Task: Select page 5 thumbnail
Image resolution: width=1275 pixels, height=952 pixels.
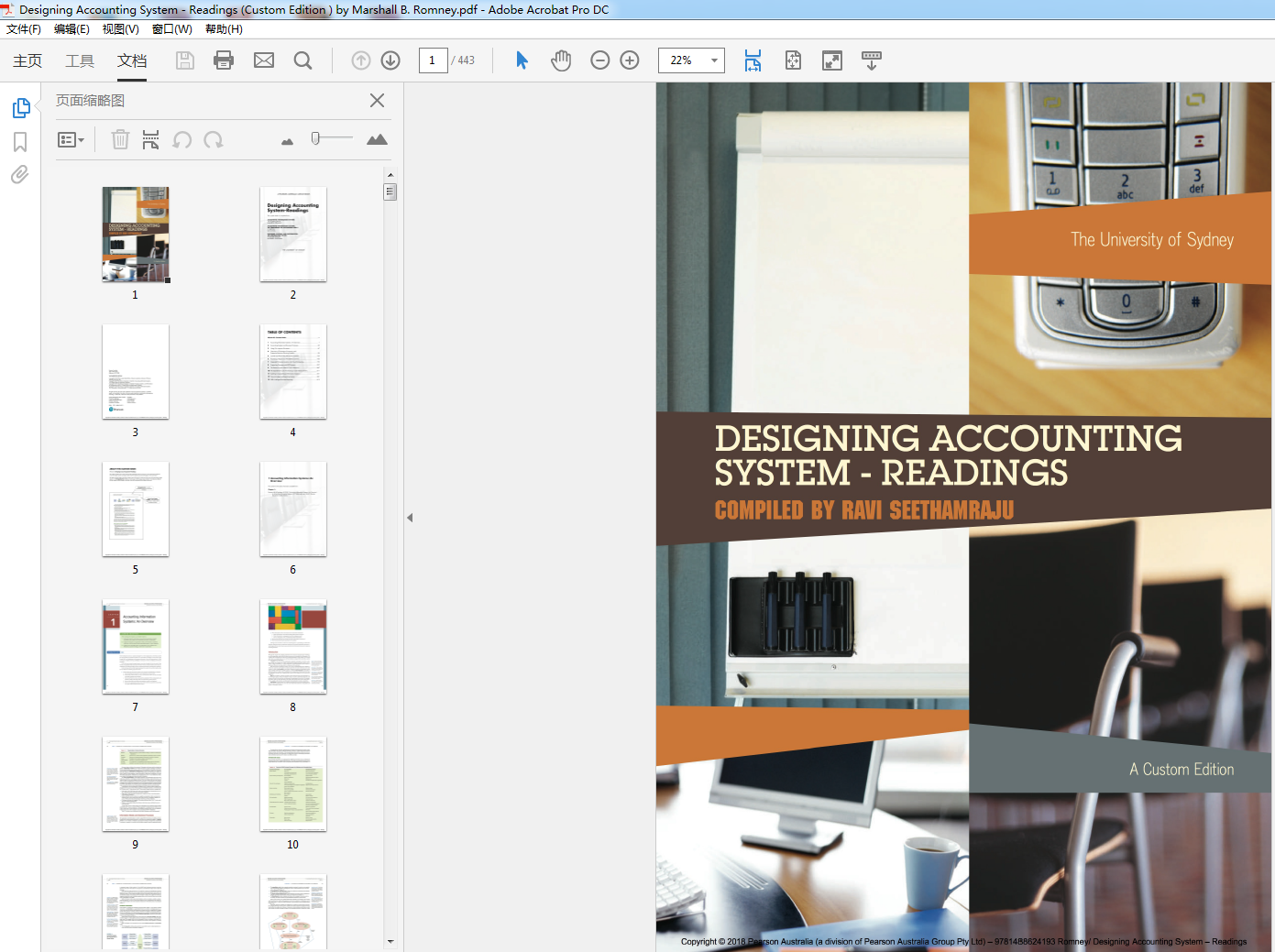Action: pos(136,509)
